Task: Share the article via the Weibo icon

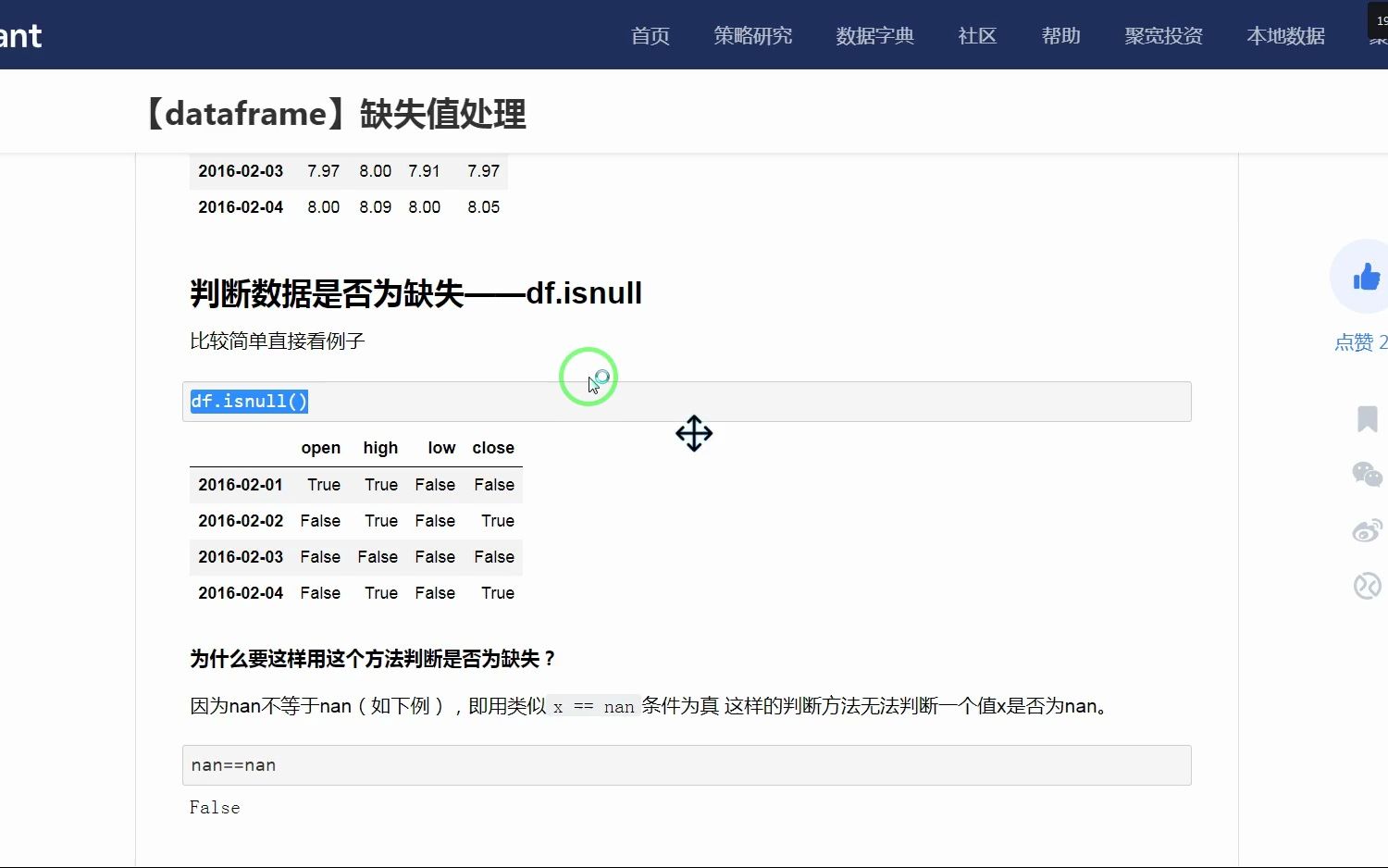Action: [1367, 529]
